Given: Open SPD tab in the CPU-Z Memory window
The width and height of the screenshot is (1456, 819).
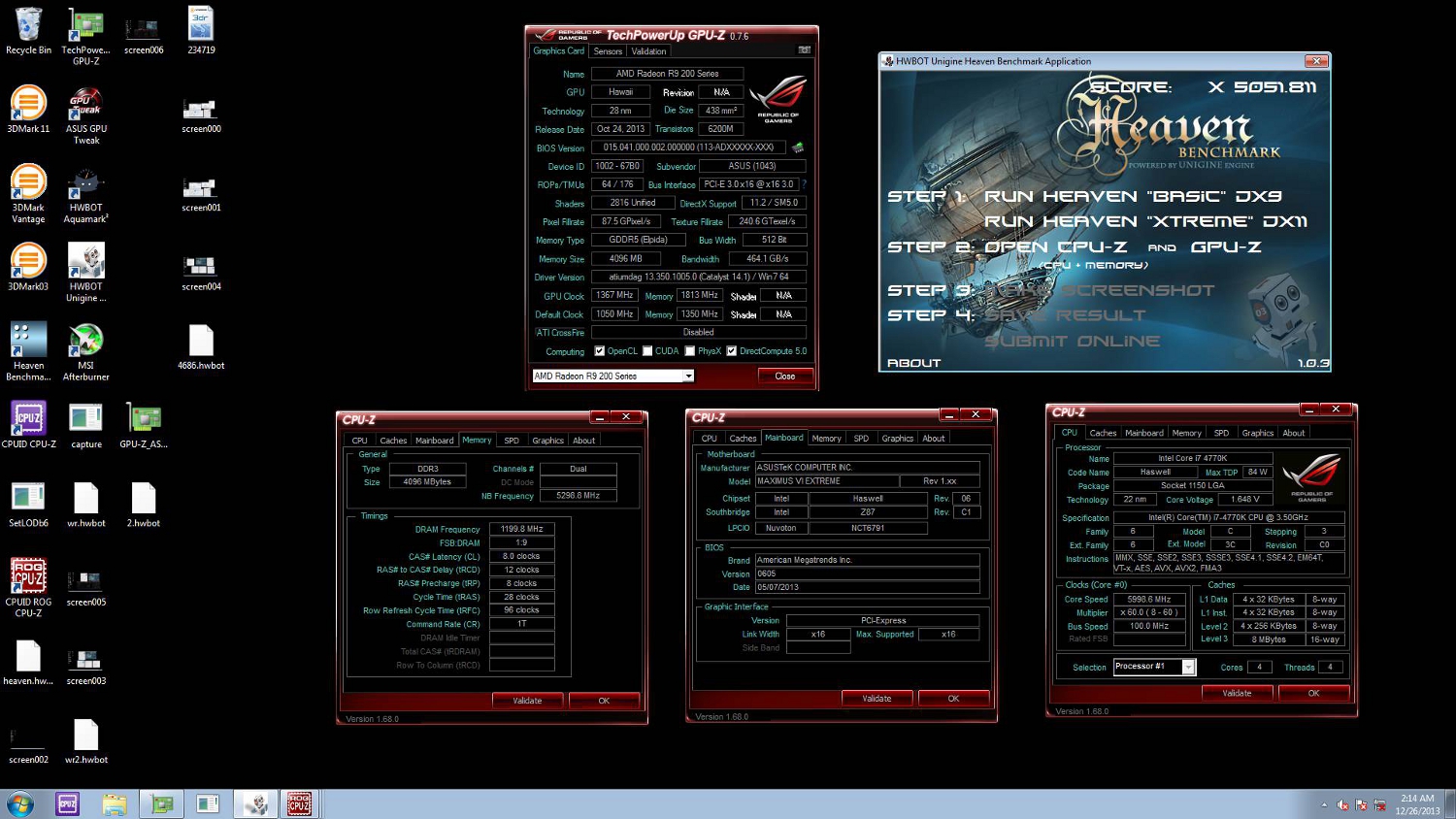Looking at the screenshot, I should coord(512,441).
